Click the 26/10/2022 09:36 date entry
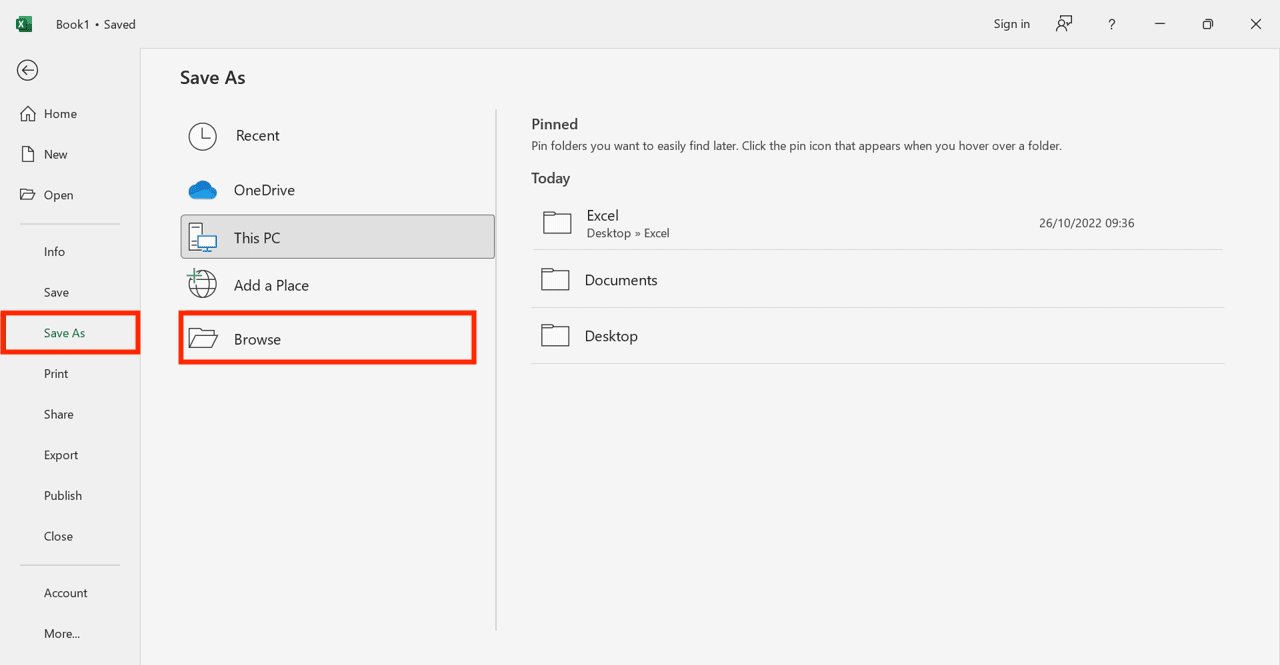This screenshot has height=665, width=1280. (1086, 223)
